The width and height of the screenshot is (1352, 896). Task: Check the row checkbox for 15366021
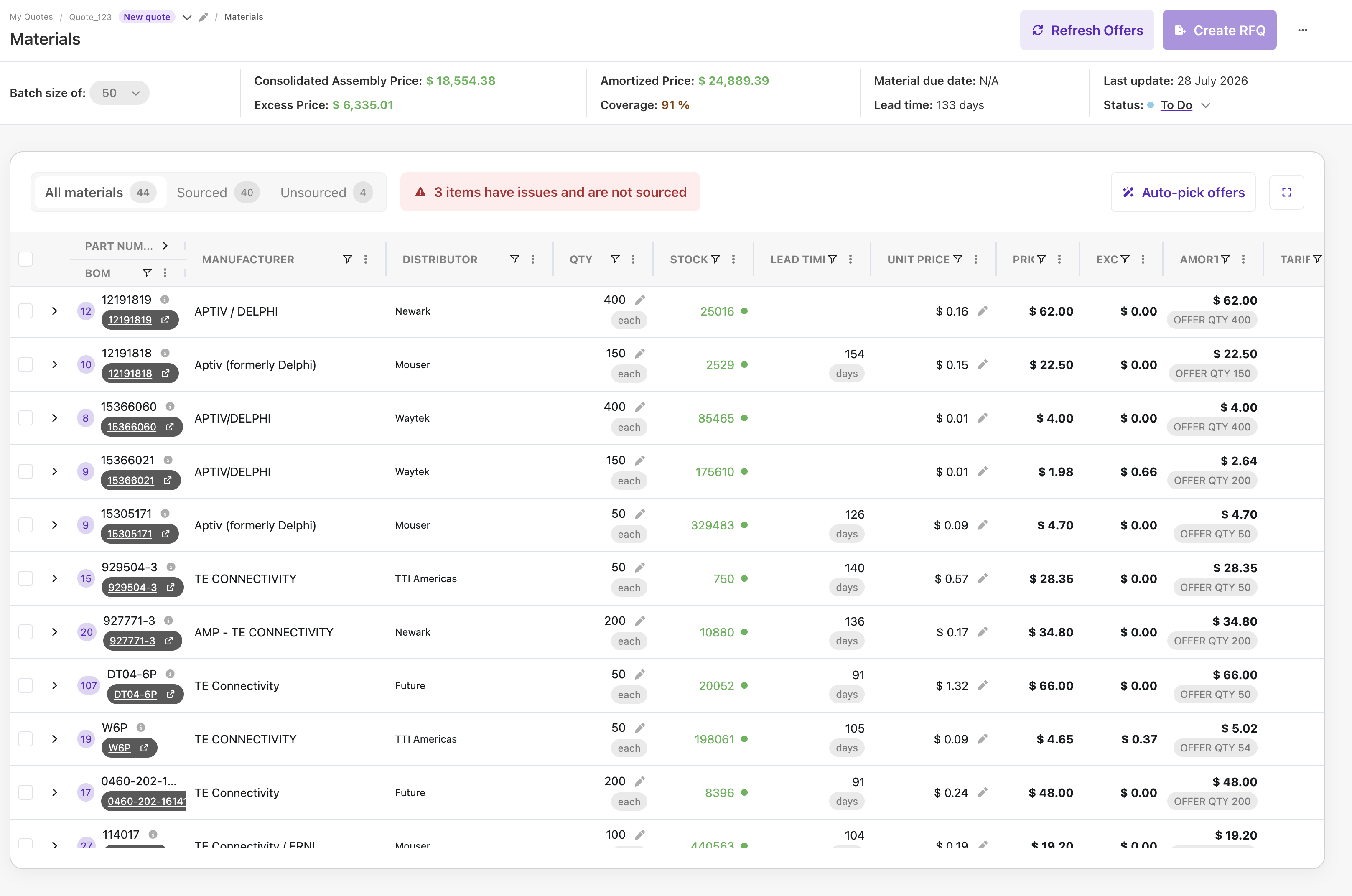click(25, 471)
